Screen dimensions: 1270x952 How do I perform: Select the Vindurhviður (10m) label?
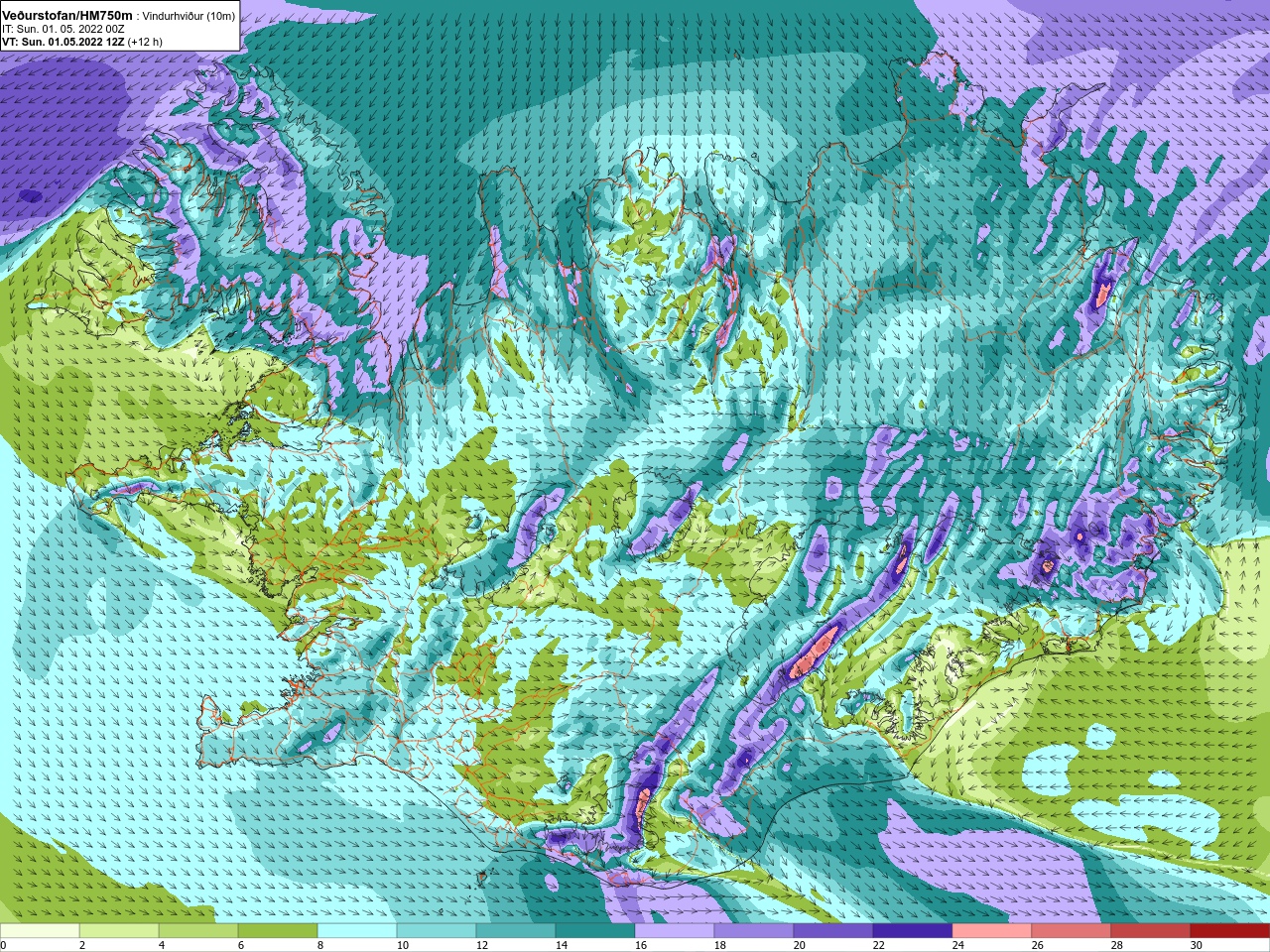[190, 16]
